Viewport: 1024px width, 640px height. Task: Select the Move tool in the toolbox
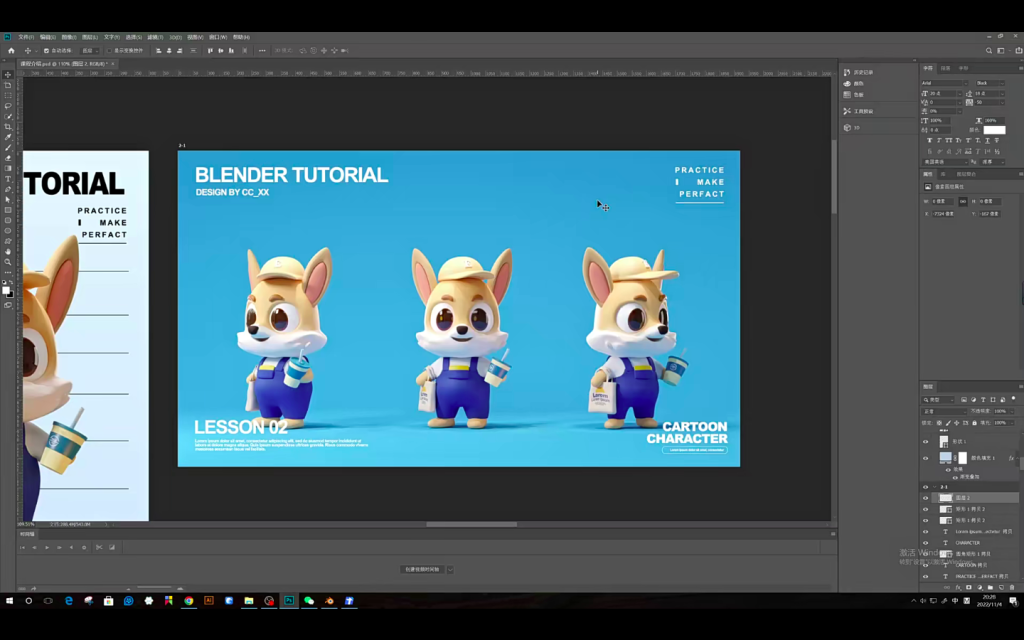click(x=8, y=75)
